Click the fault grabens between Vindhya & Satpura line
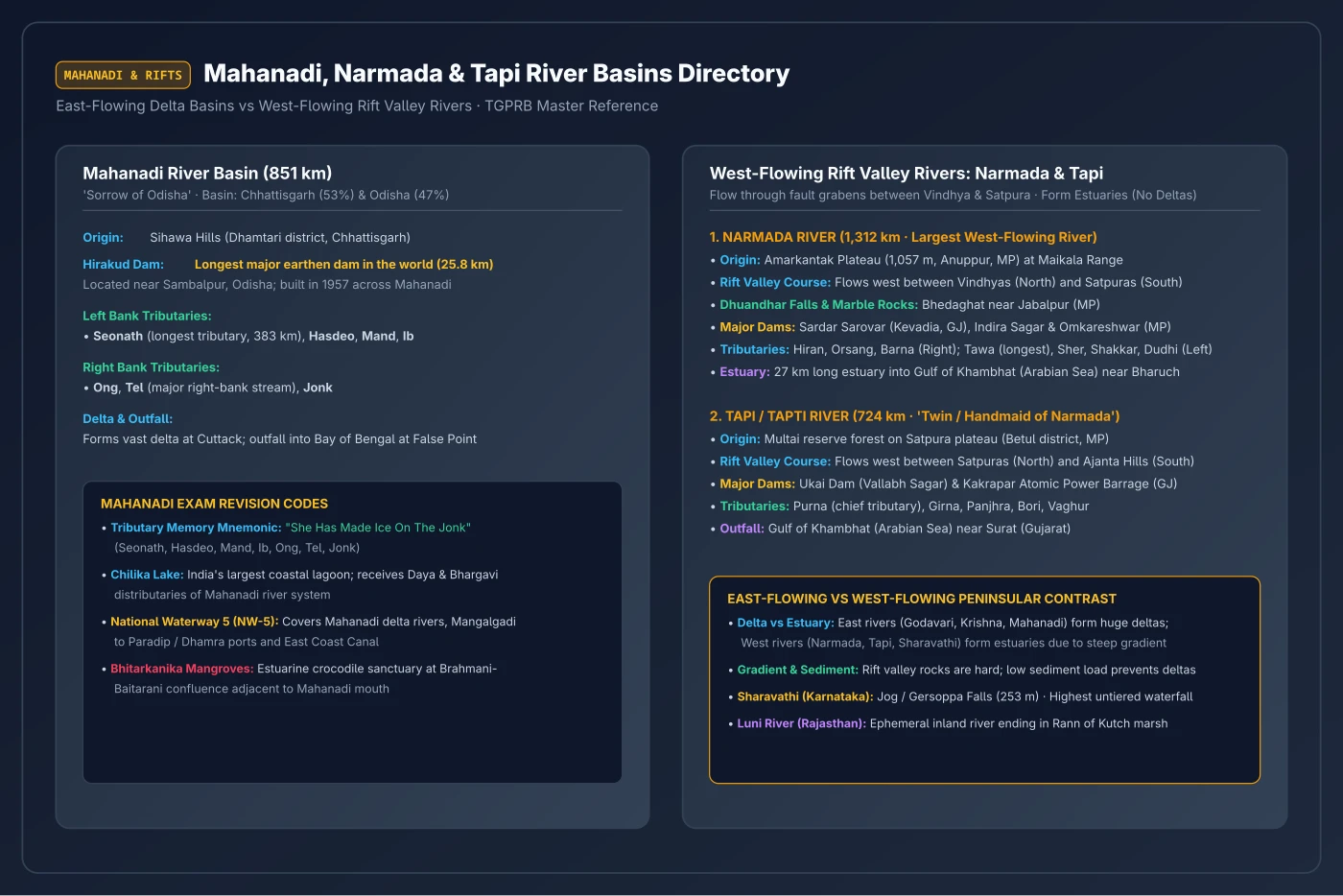This screenshot has height=896, width=1343. tap(953, 195)
